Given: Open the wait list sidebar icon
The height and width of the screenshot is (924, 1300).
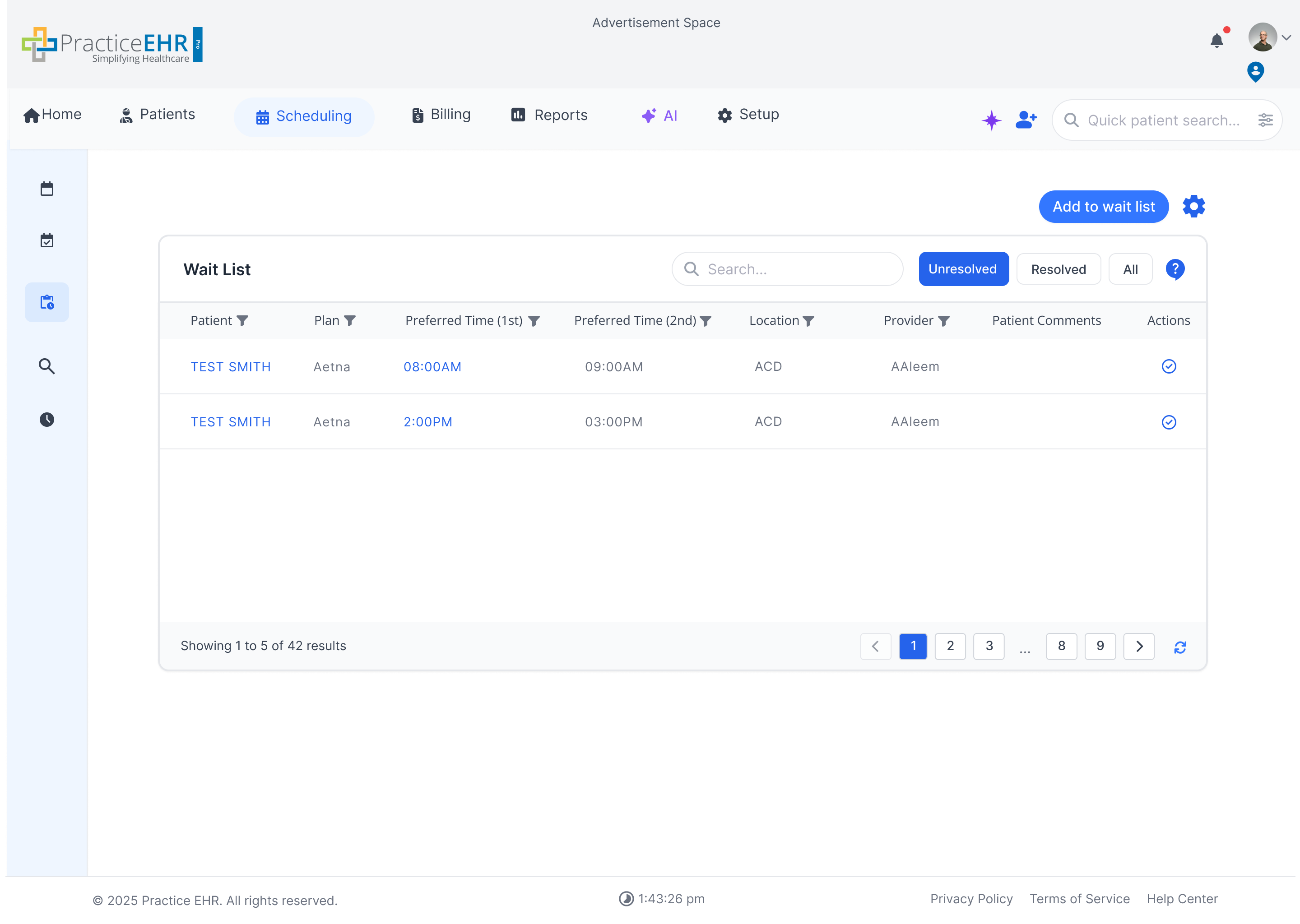Looking at the screenshot, I should click(x=46, y=302).
